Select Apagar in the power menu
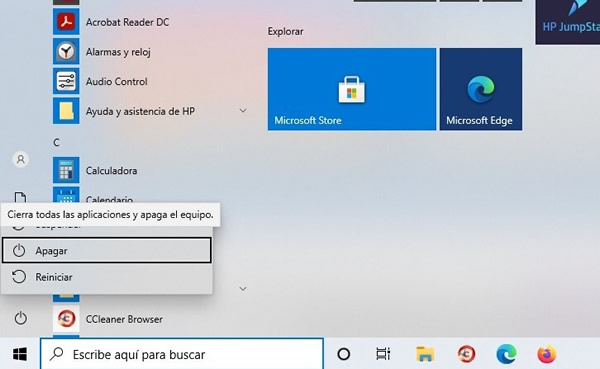 [107, 250]
